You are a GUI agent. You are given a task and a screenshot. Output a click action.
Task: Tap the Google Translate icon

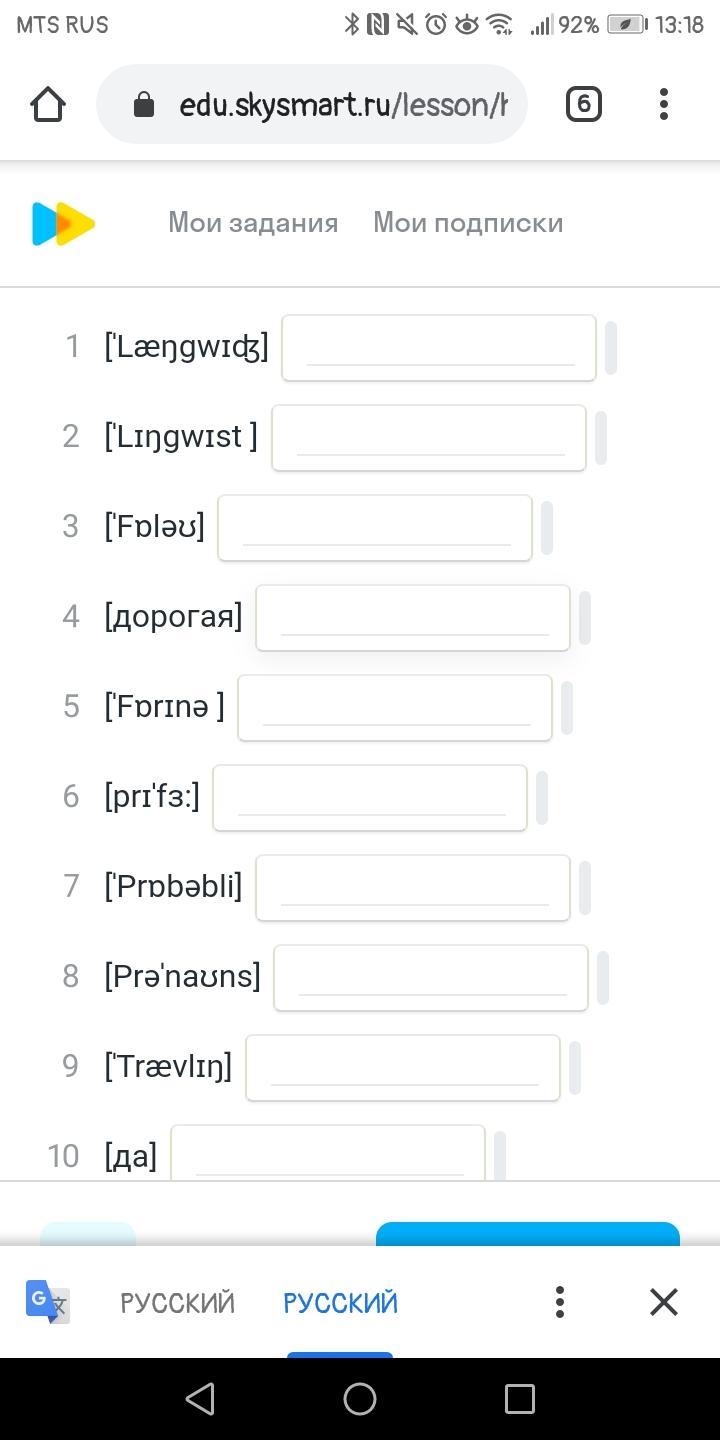47,1302
